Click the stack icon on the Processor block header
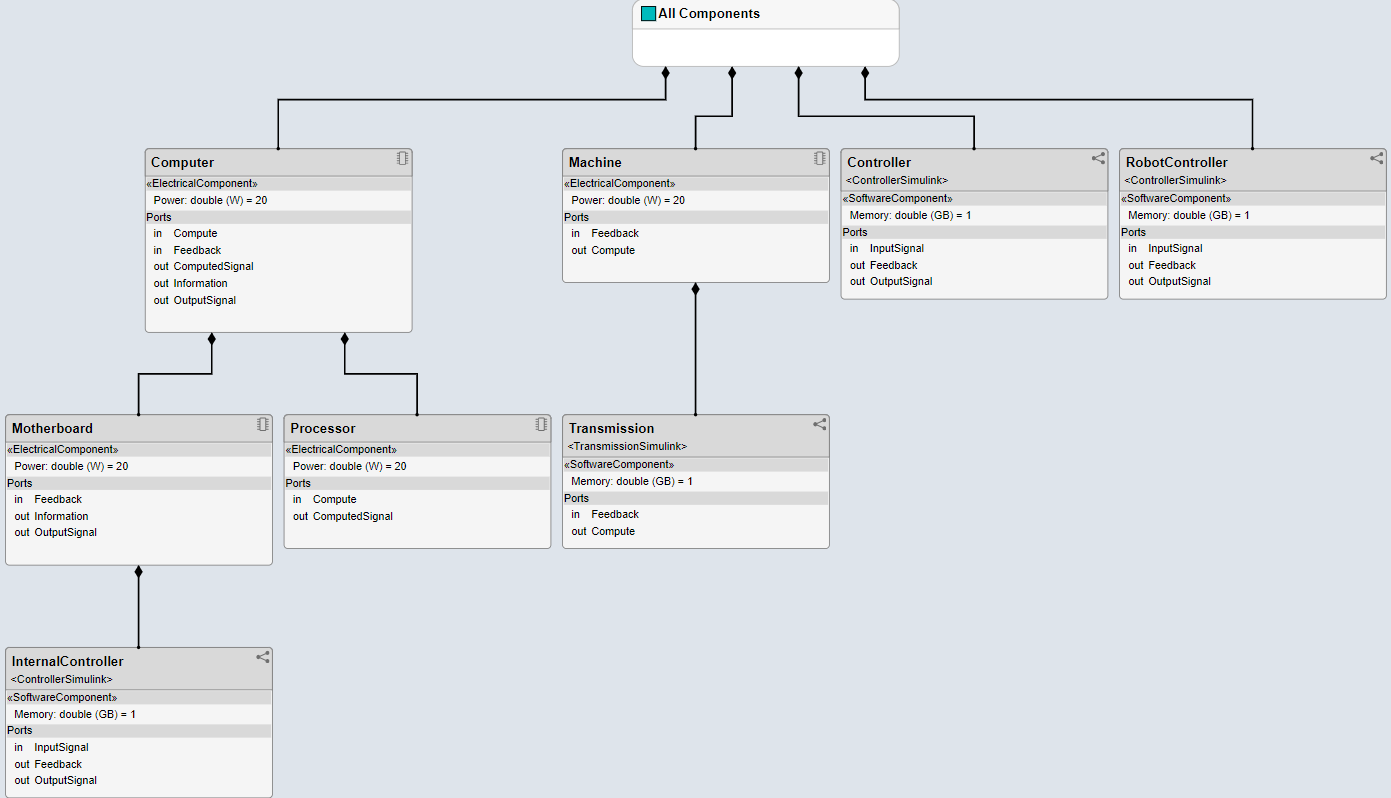 (541, 424)
